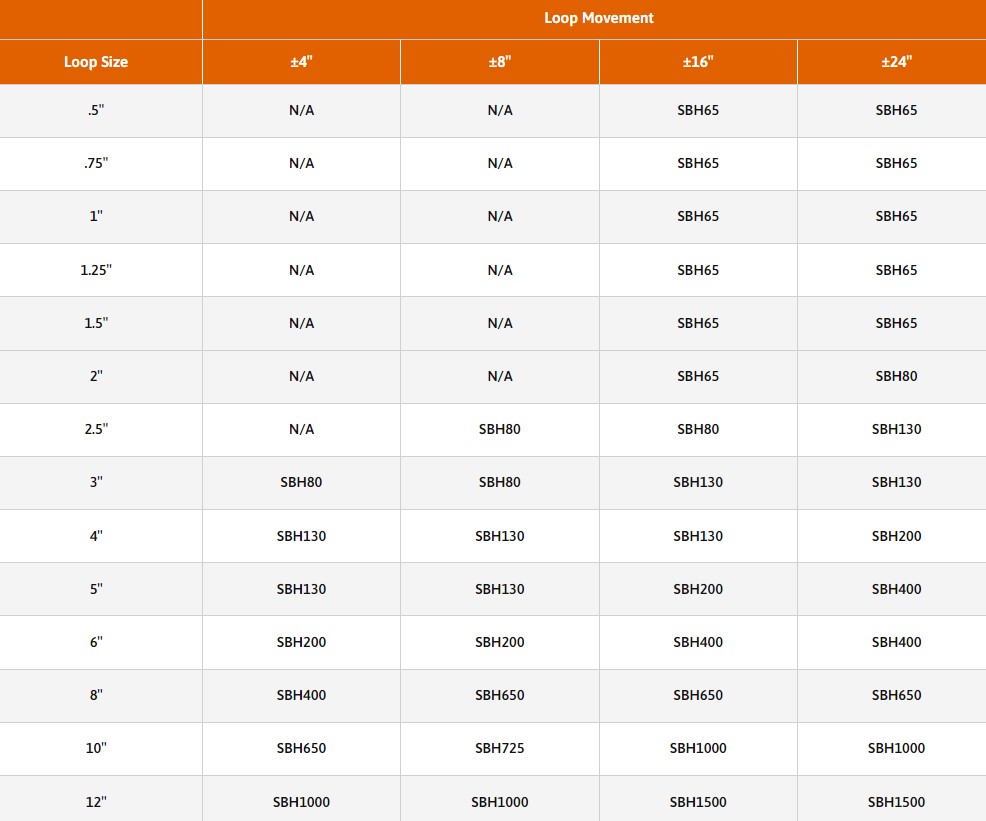Viewport: 986px width, 821px height.
Task: Select the Loop Size column header
Action: click(96, 62)
